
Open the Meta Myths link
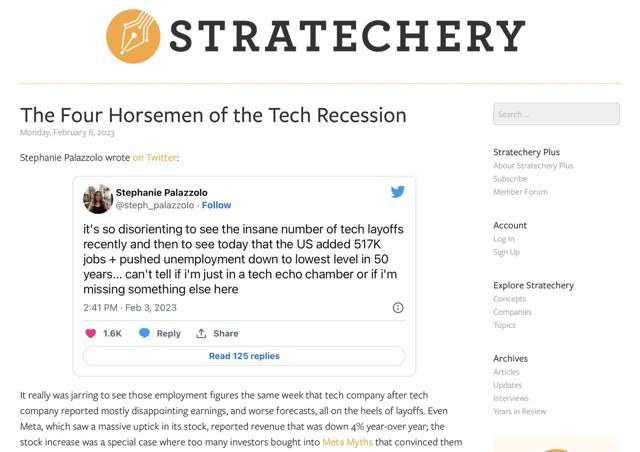[x=348, y=442]
